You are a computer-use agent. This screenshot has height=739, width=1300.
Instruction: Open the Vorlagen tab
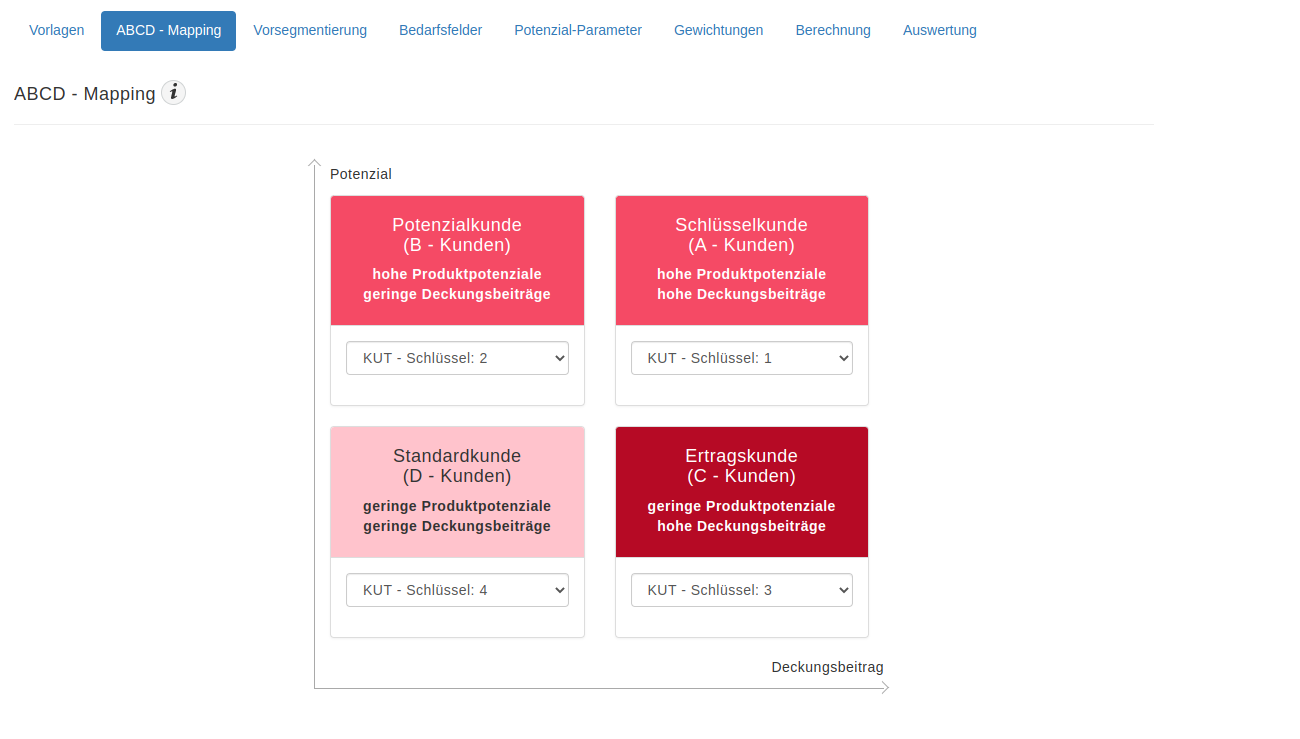click(x=57, y=30)
